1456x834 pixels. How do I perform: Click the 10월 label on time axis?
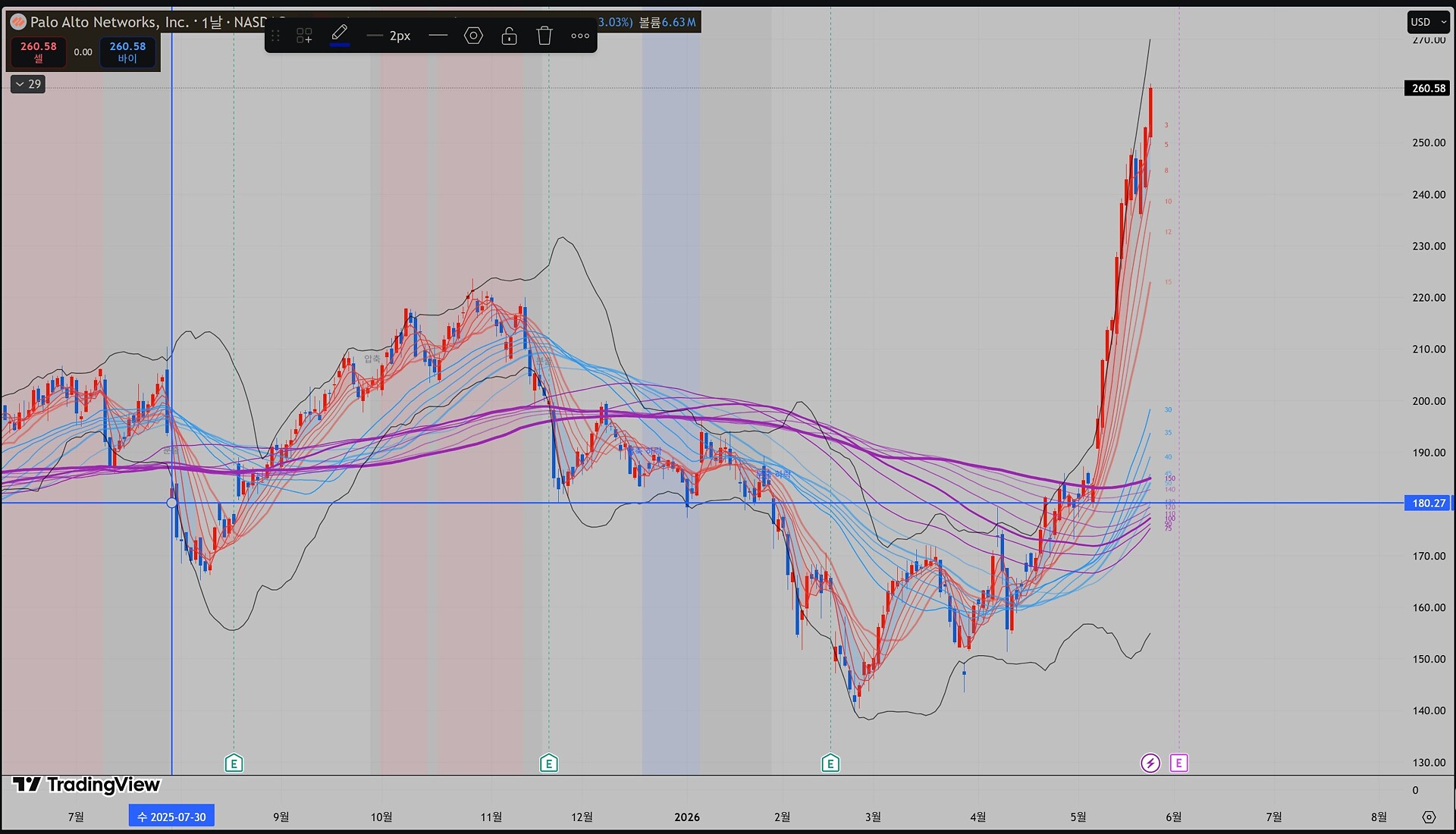tap(381, 817)
